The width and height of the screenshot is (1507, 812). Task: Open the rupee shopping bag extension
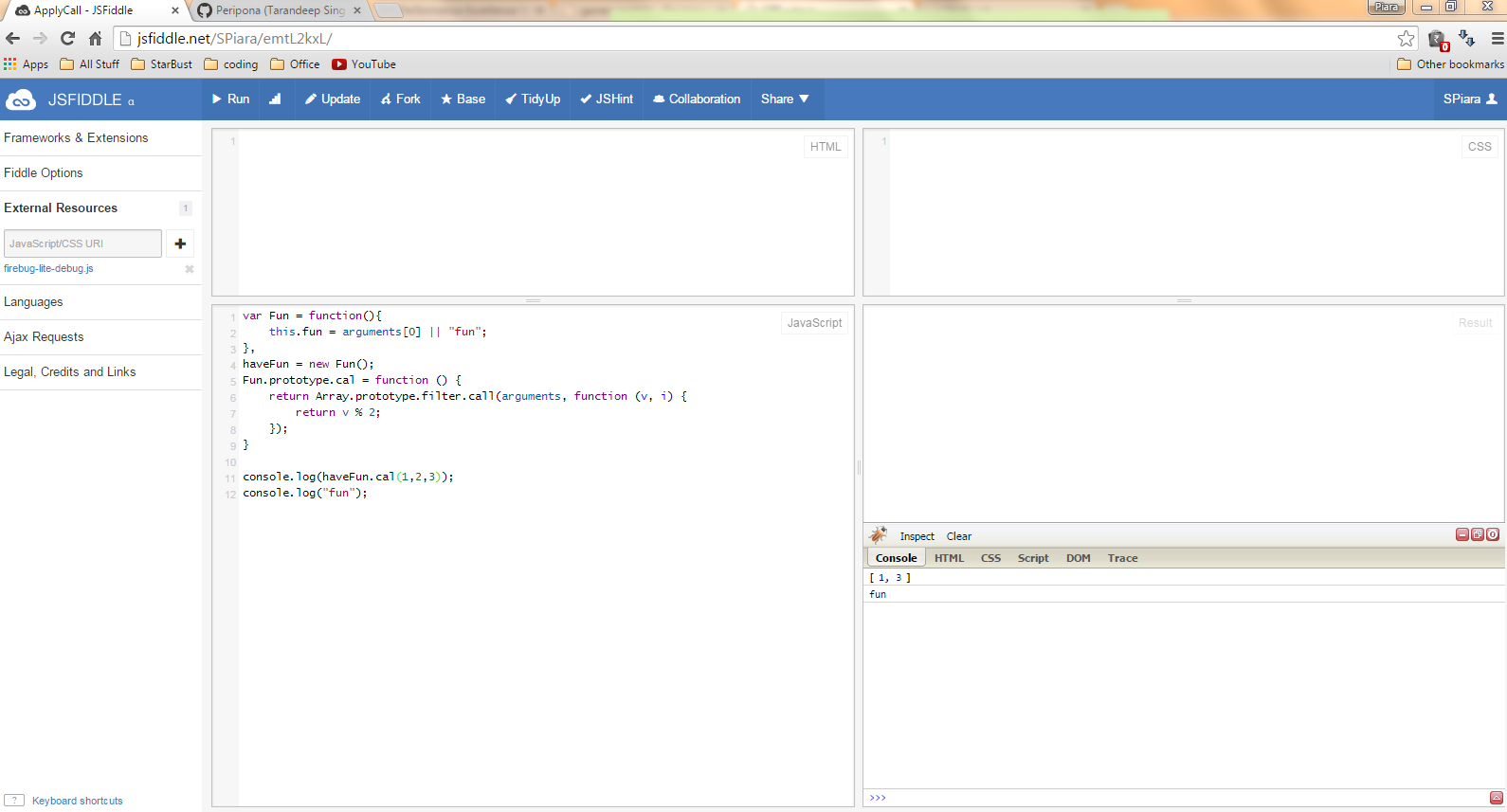pos(1438,40)
